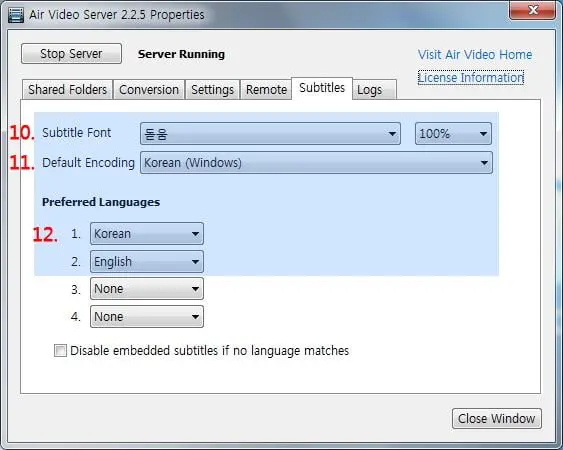The image size is (563, 450).
Task: Click the Stop Server button
Action: [x=71, y=54]
